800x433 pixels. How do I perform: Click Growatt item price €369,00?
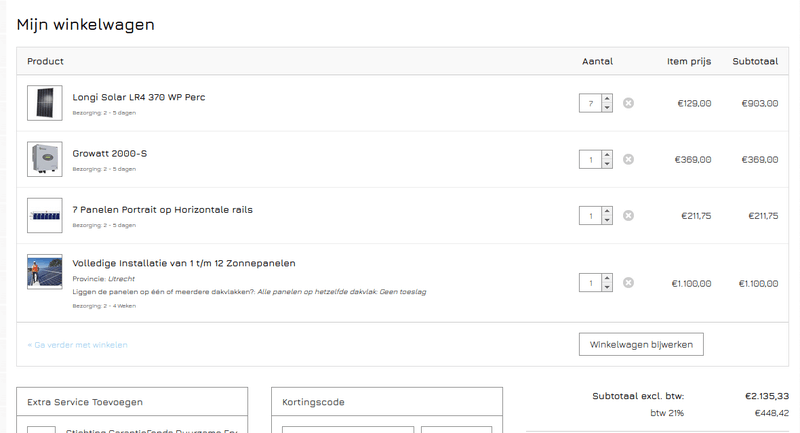(x=693, y=160)
